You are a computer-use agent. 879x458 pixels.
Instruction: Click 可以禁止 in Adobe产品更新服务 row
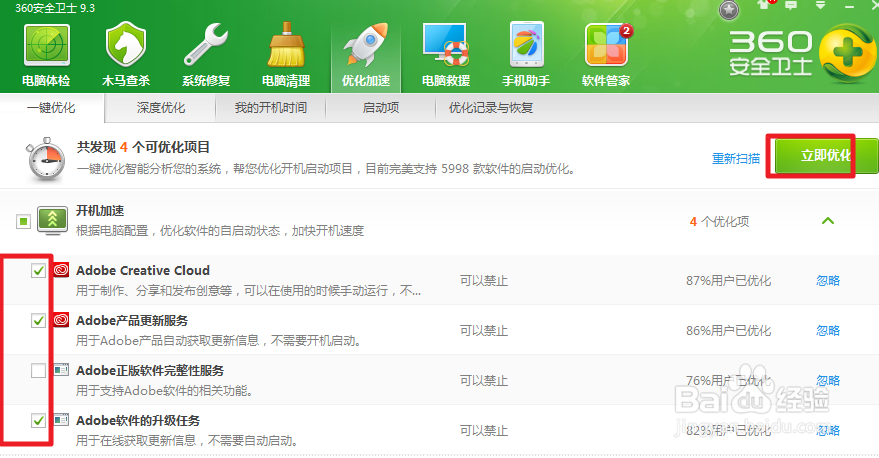coord(484,330)
